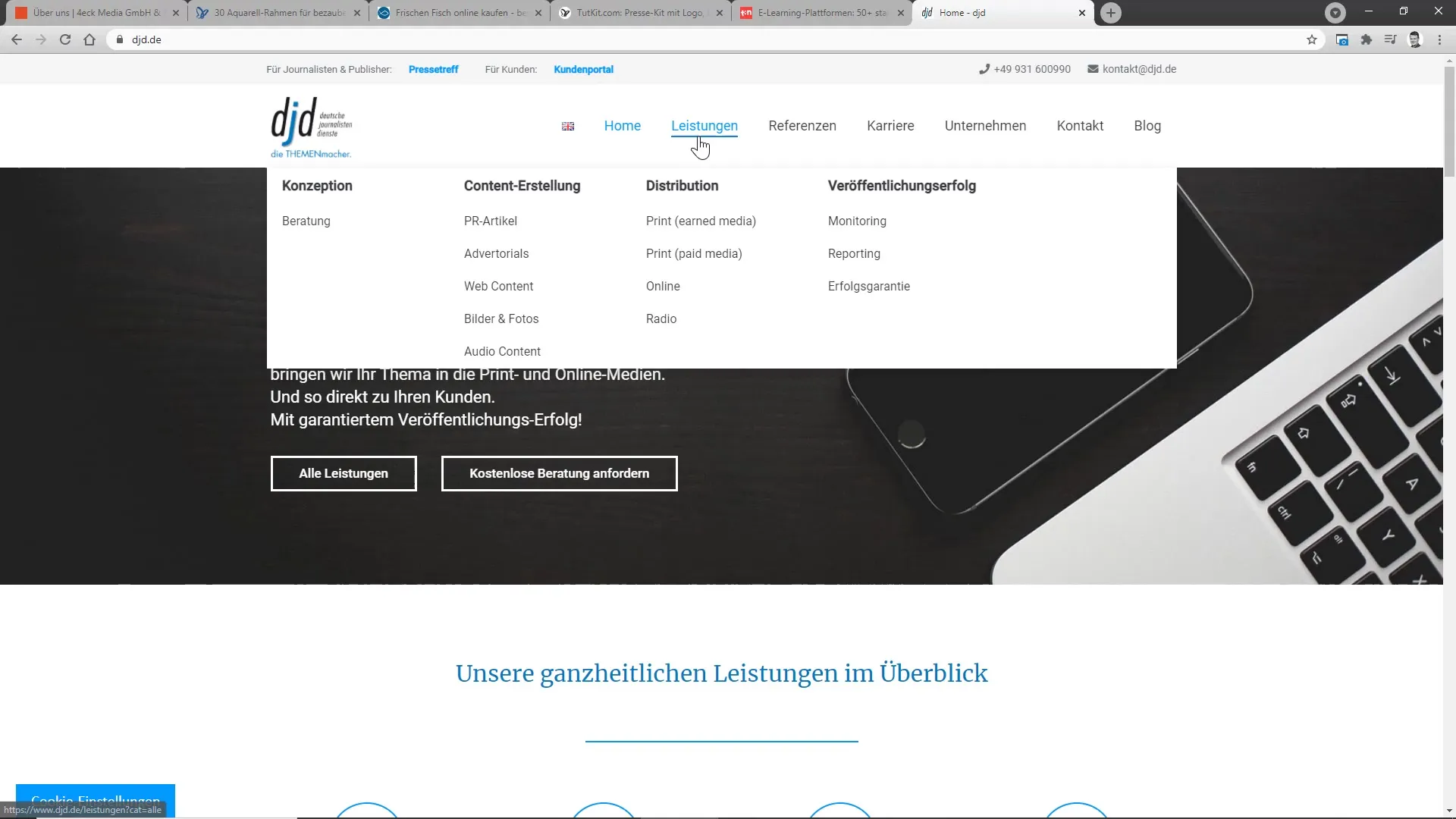The width and height of the screenshot is (1456, 819).
Task: Click the Veröffentlichungserfolg column heading
Action: (x=902, y=186)
